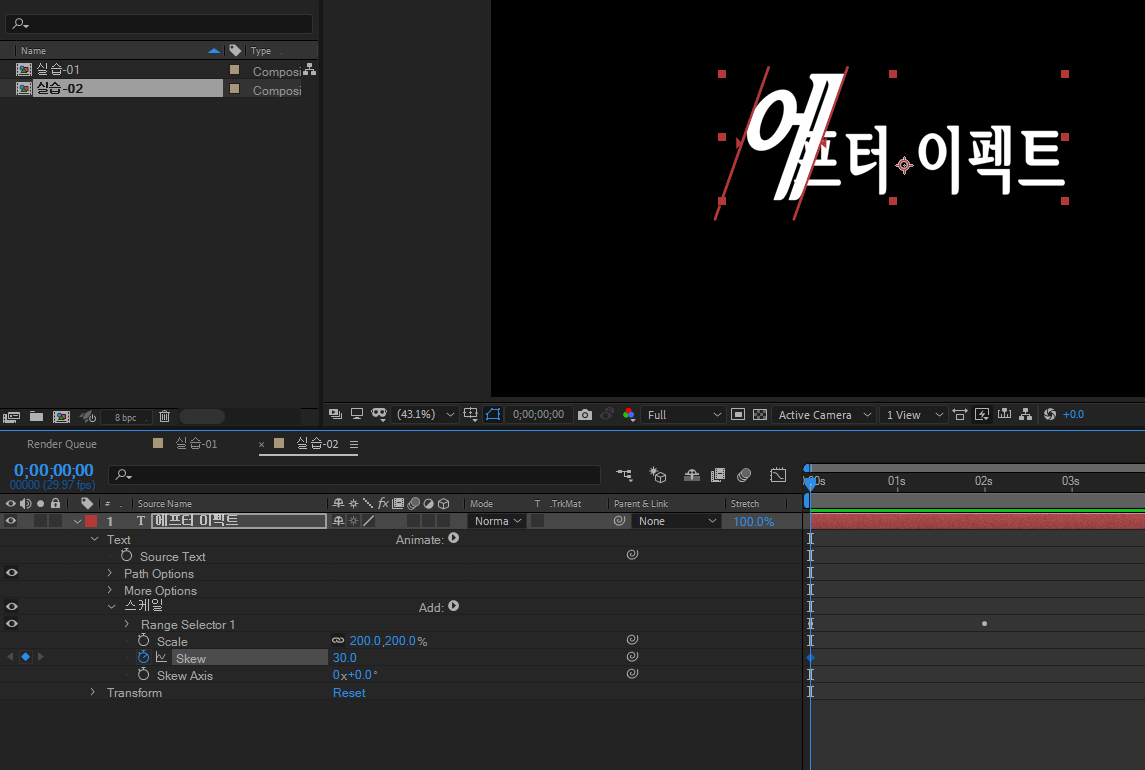Close the 실습-02 timeline tab

point(261,444)
